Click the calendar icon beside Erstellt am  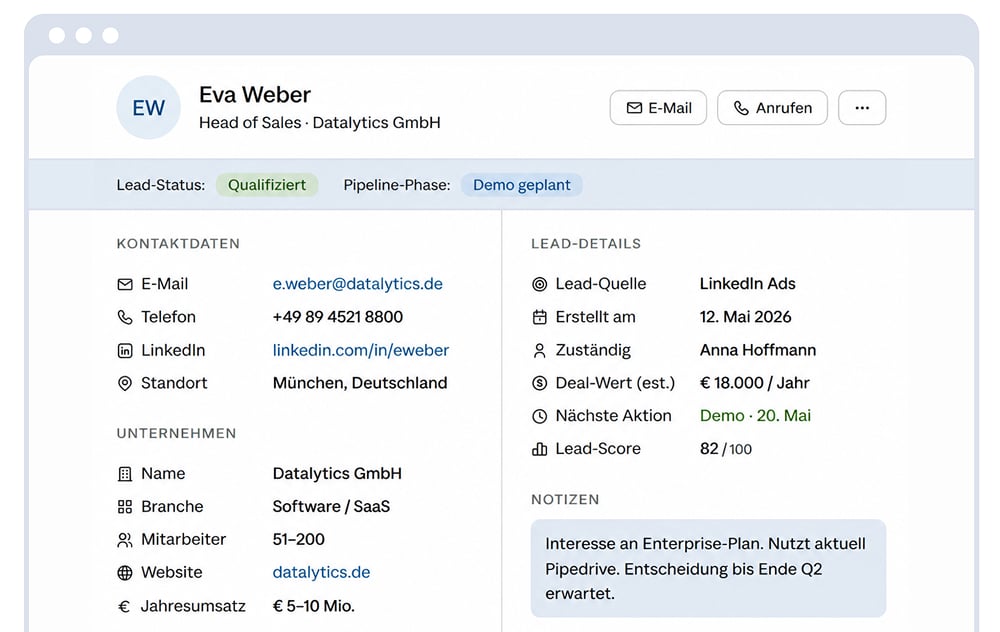[x=540, y=317]
